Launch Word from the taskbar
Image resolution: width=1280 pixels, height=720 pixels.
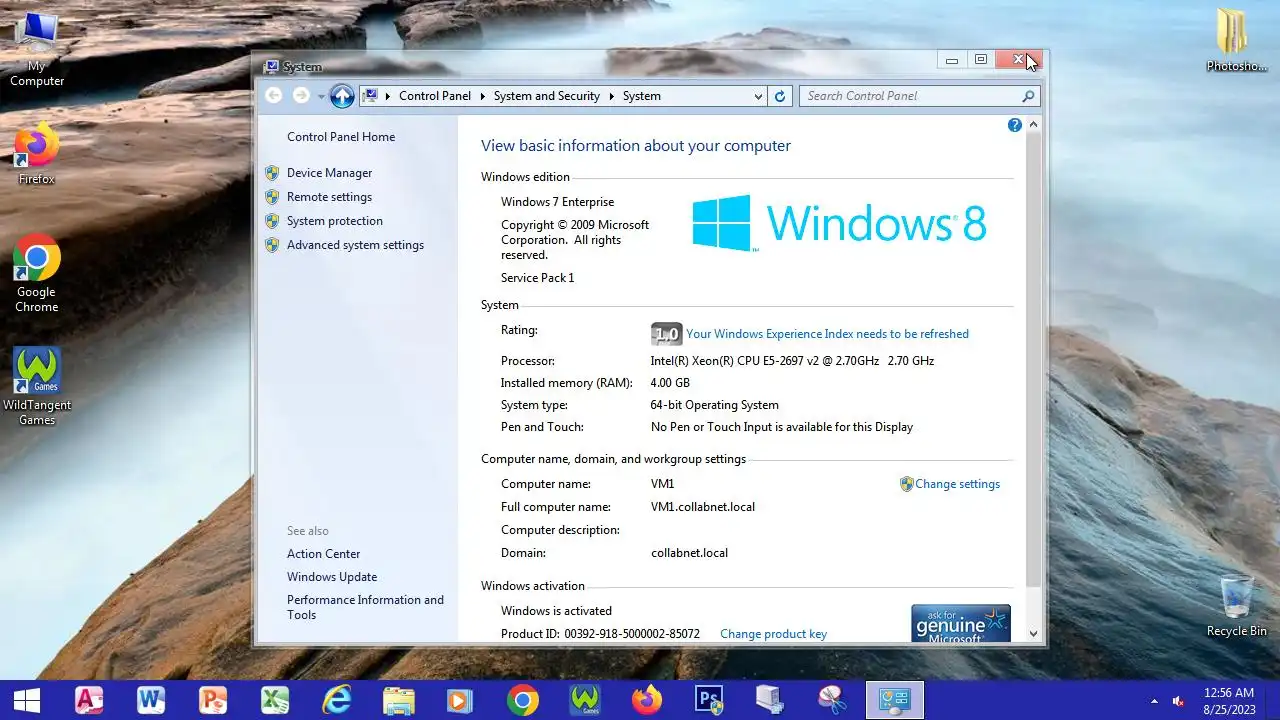(x=151, y=700)
